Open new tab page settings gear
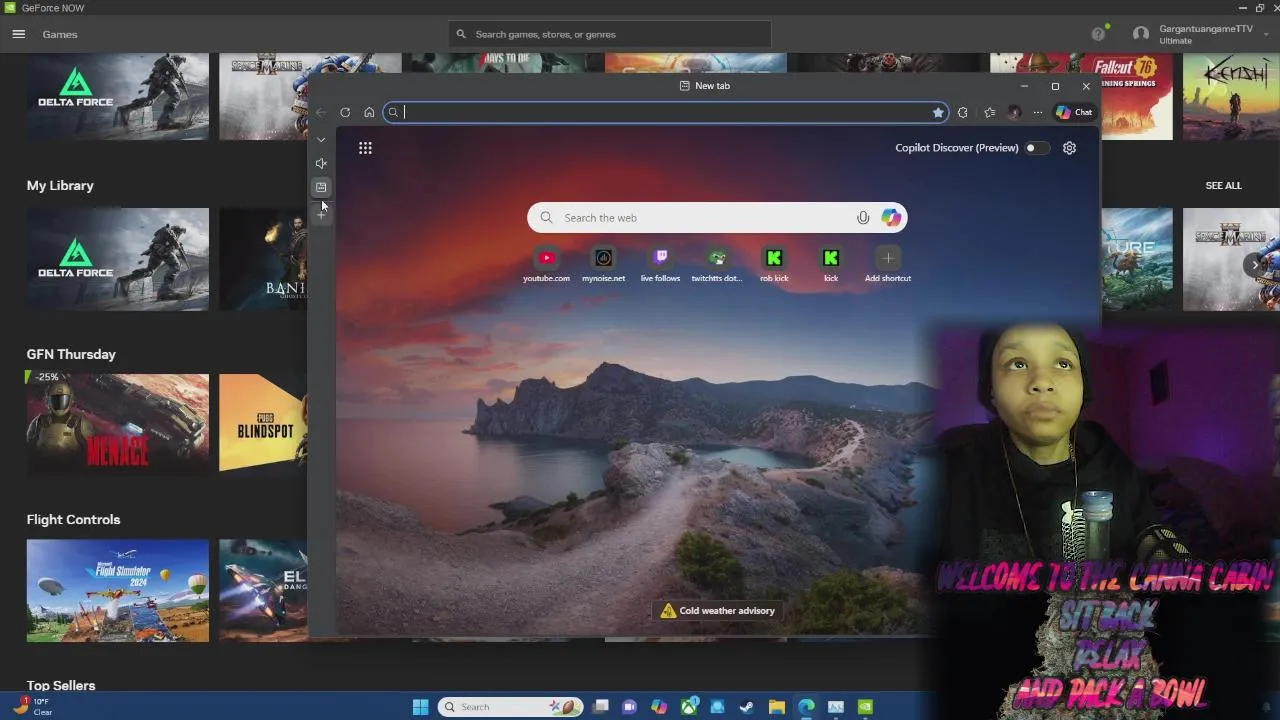This screenshot has height=720, width=1280. pos(1069,148)
